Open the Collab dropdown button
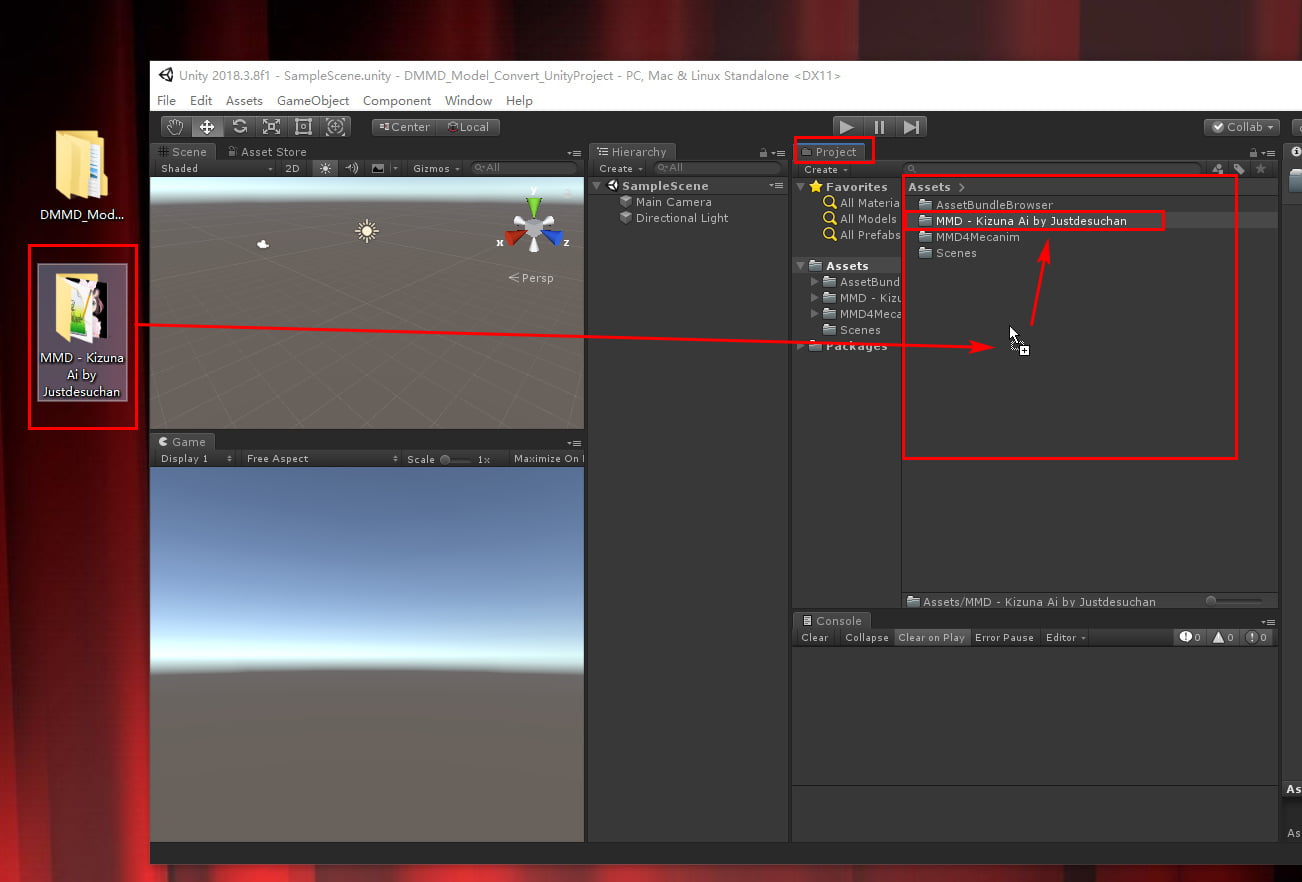 1240,126
